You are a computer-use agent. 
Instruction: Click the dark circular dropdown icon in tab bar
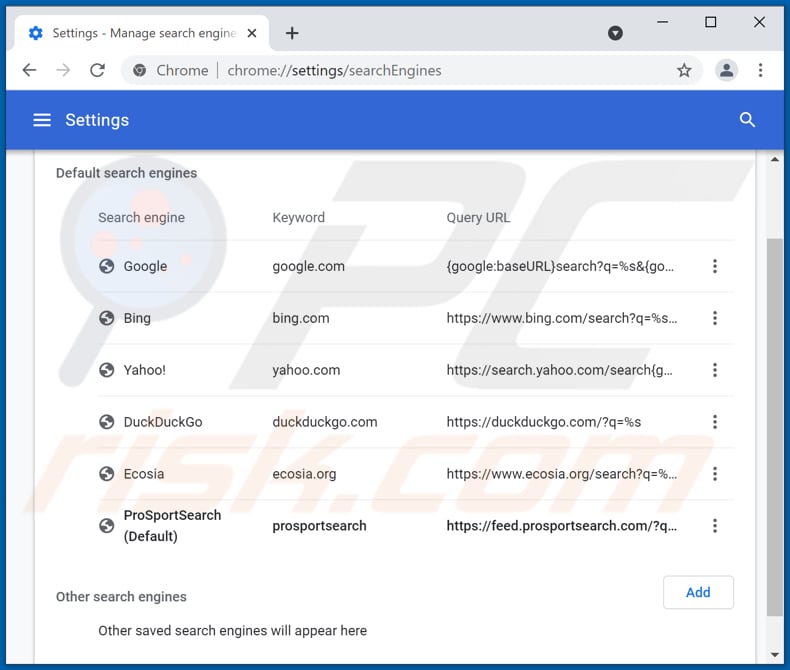pos(615,33)
